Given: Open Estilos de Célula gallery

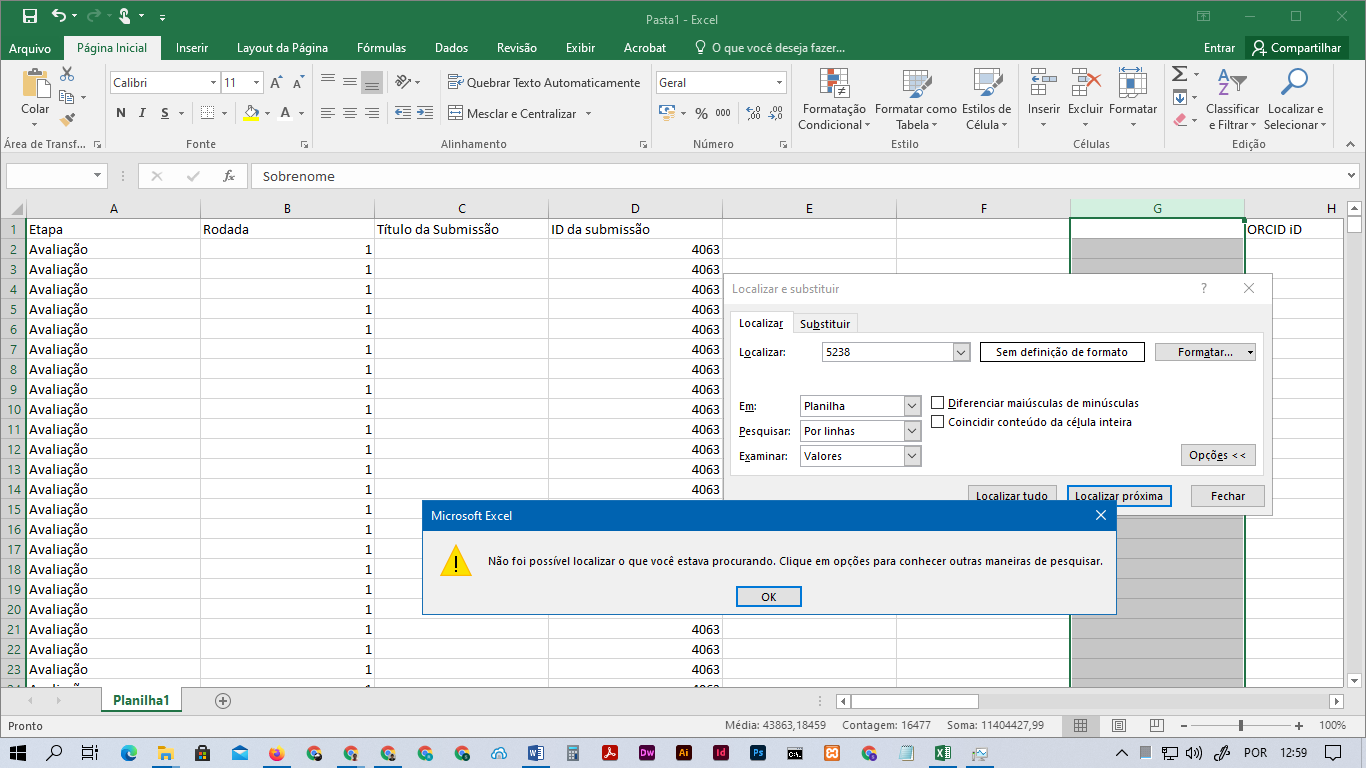Looking at the screenshot, I should (987, 100).
